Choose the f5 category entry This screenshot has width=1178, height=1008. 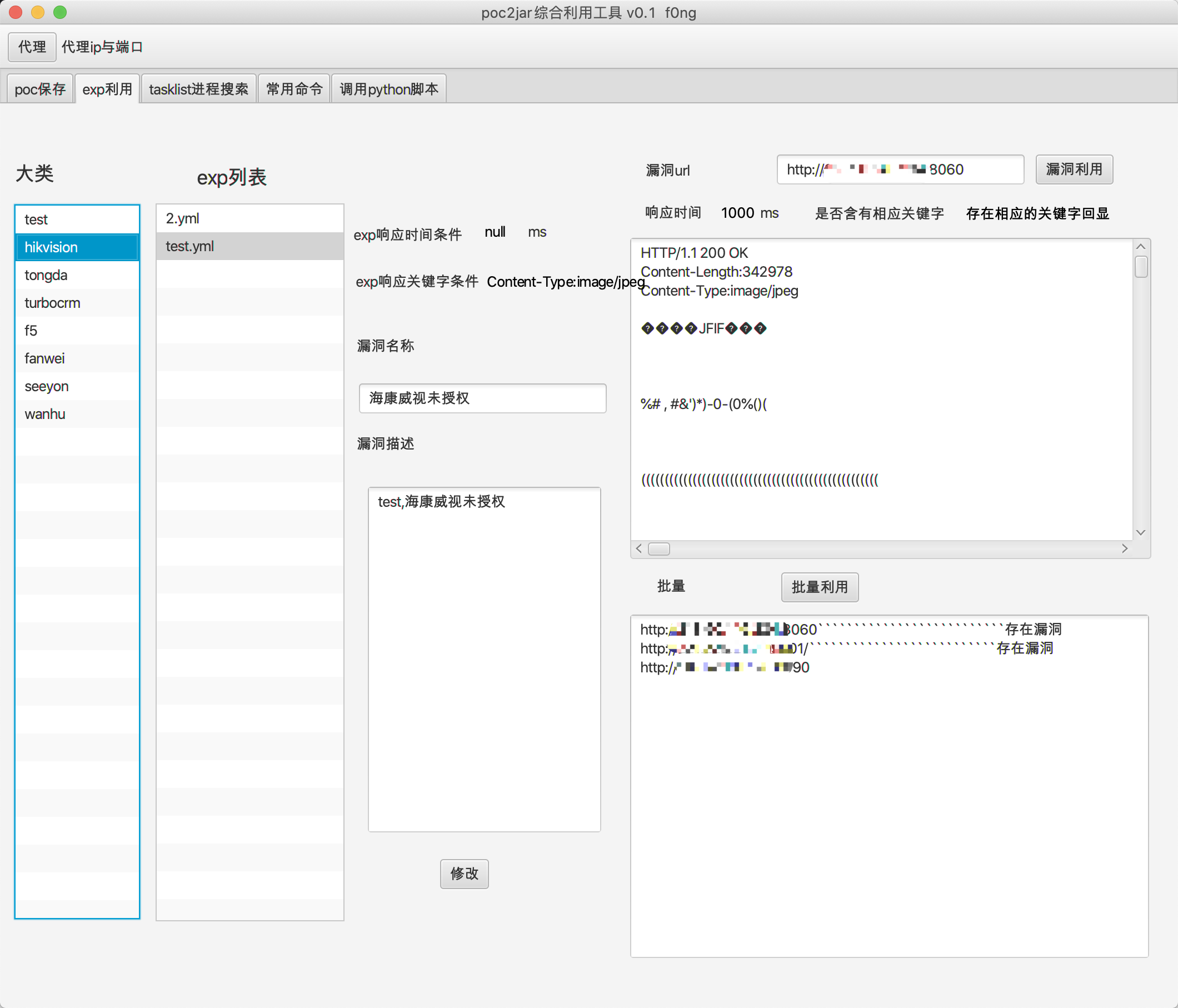(x=31, y=331)
